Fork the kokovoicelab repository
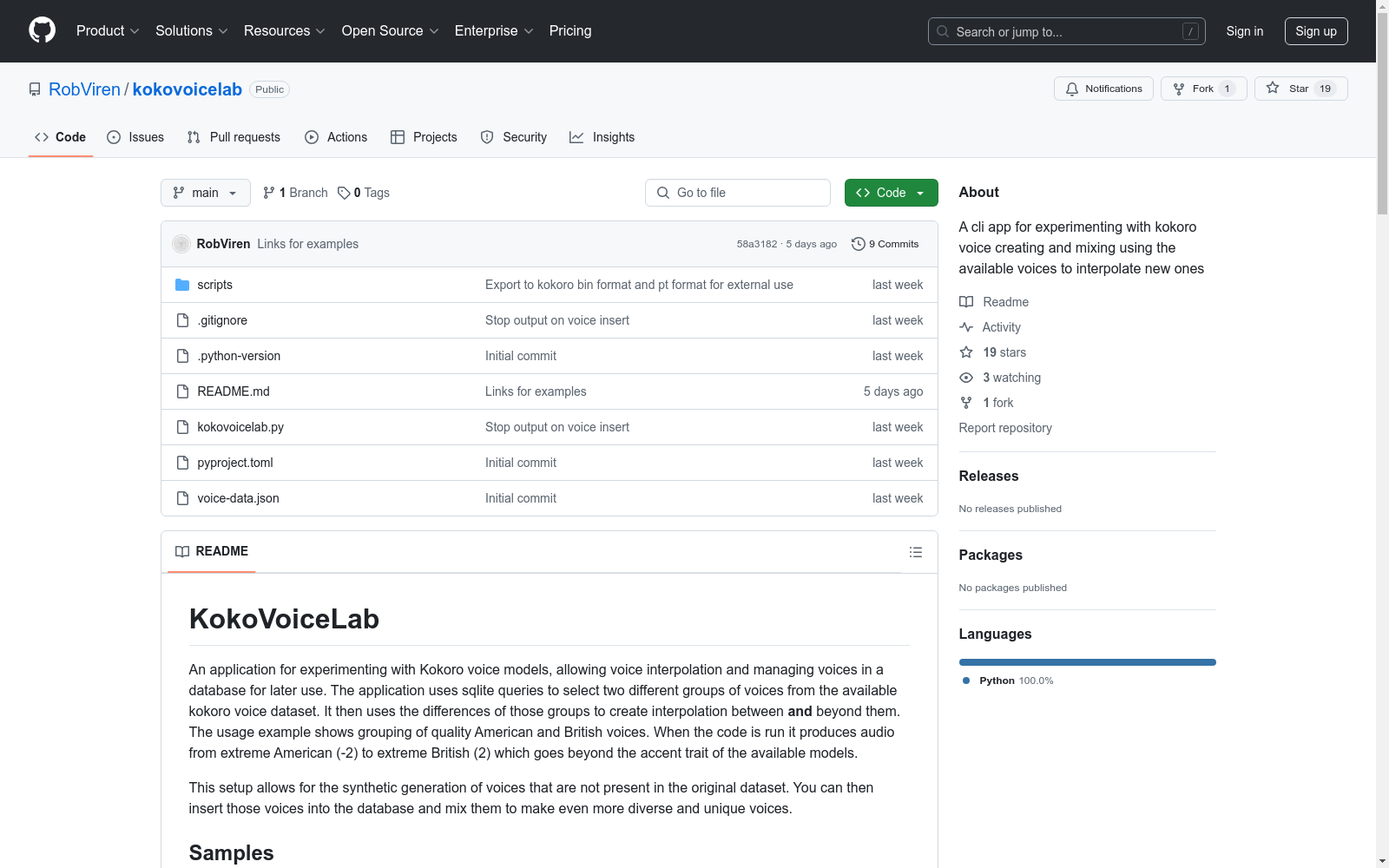Viewport: 1389px width, 868px height. [x=1203, y=89]
